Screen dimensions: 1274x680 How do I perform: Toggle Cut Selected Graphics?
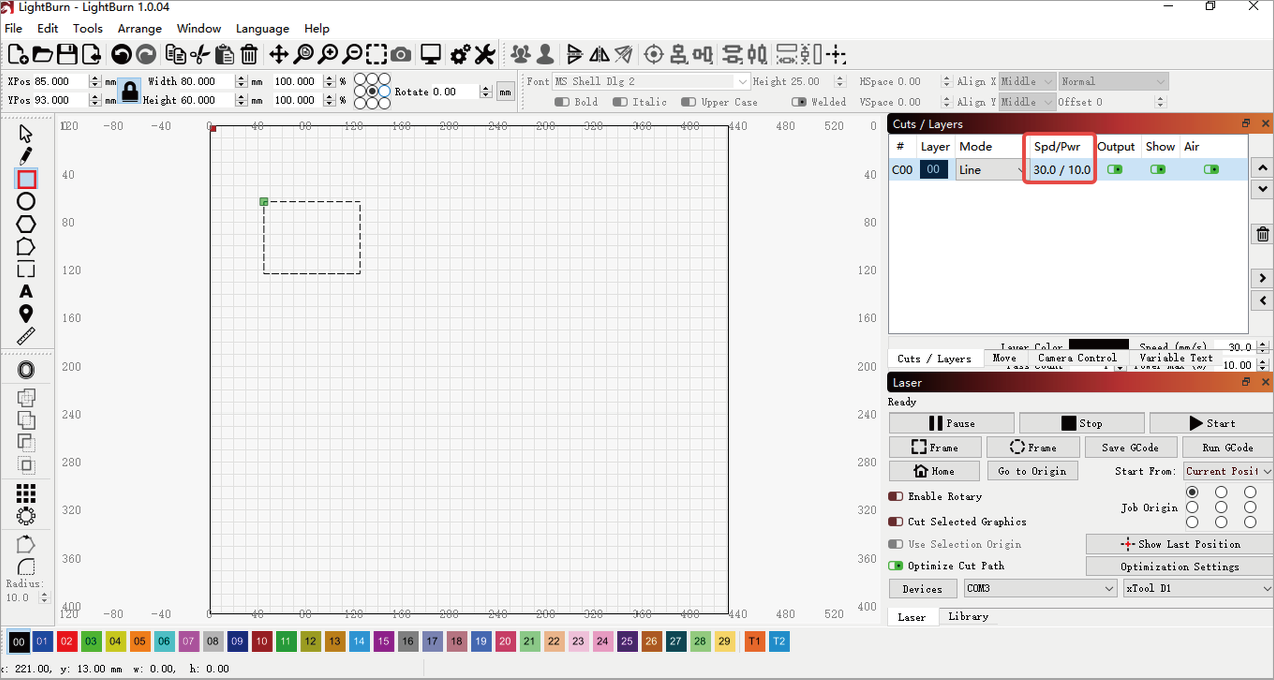click(x=896, y=522)
